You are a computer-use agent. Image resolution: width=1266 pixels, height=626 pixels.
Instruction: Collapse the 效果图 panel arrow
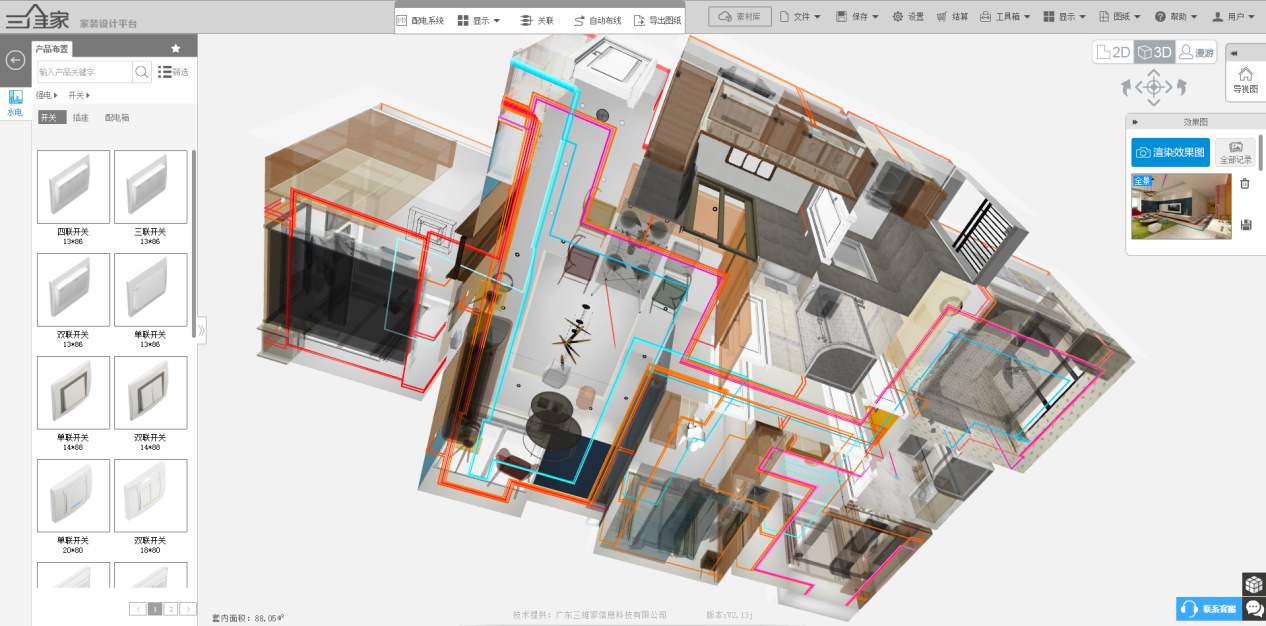[1135, 122]
